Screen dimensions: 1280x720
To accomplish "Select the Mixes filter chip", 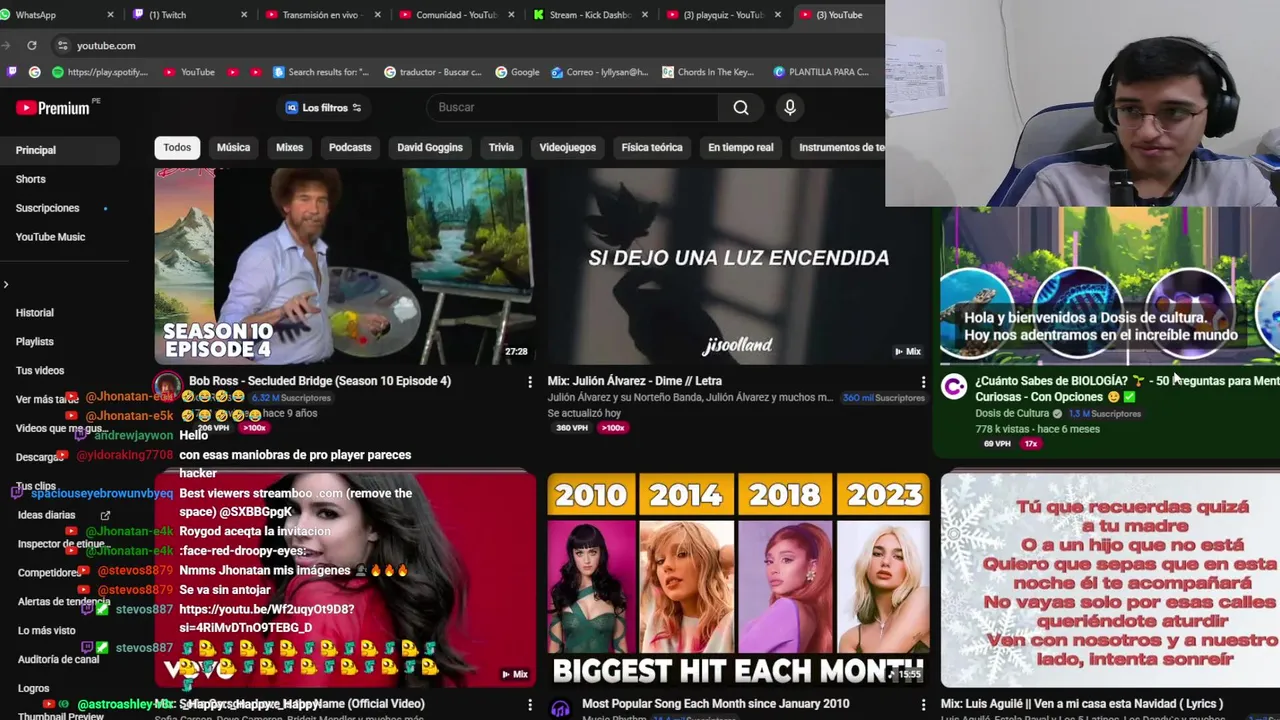I will (x=289, y=147).
